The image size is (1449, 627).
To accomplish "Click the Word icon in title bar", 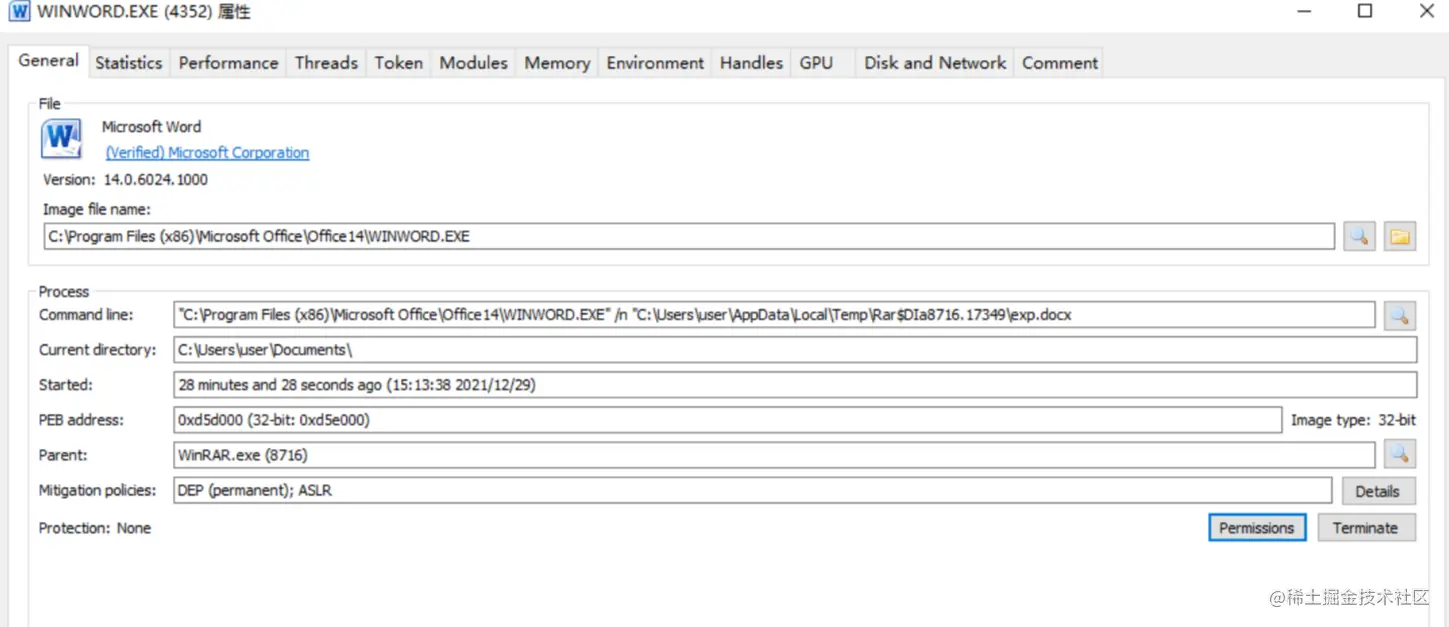I will 19,12.
